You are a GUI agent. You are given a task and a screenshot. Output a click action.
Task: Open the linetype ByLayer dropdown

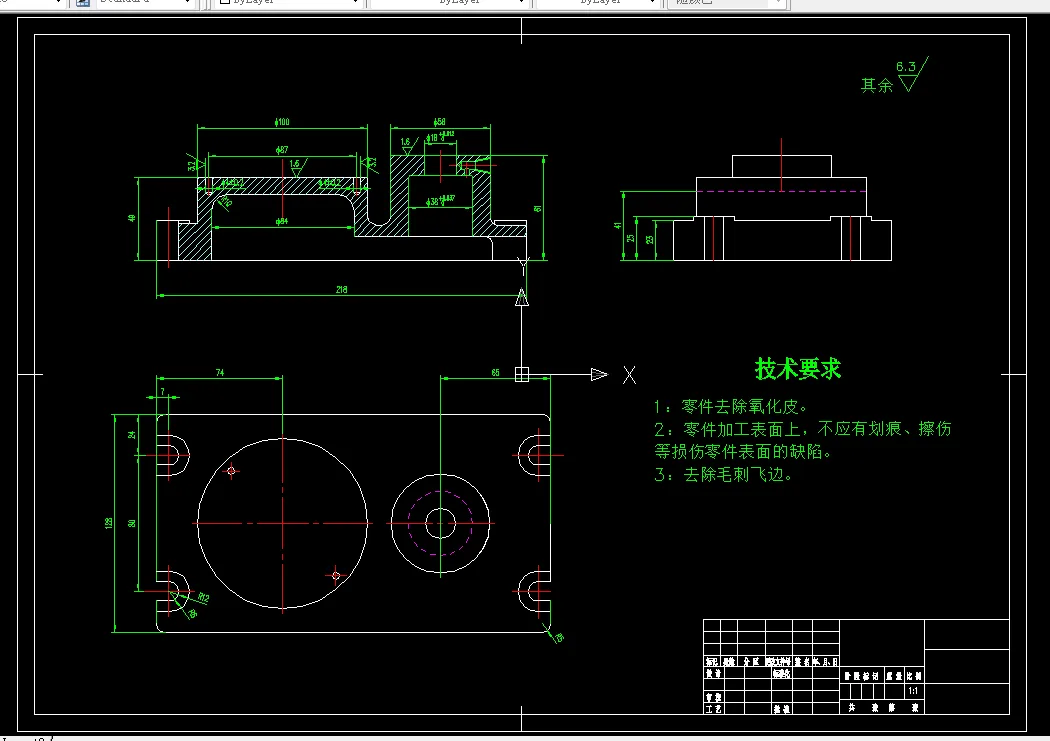[519, 4]
